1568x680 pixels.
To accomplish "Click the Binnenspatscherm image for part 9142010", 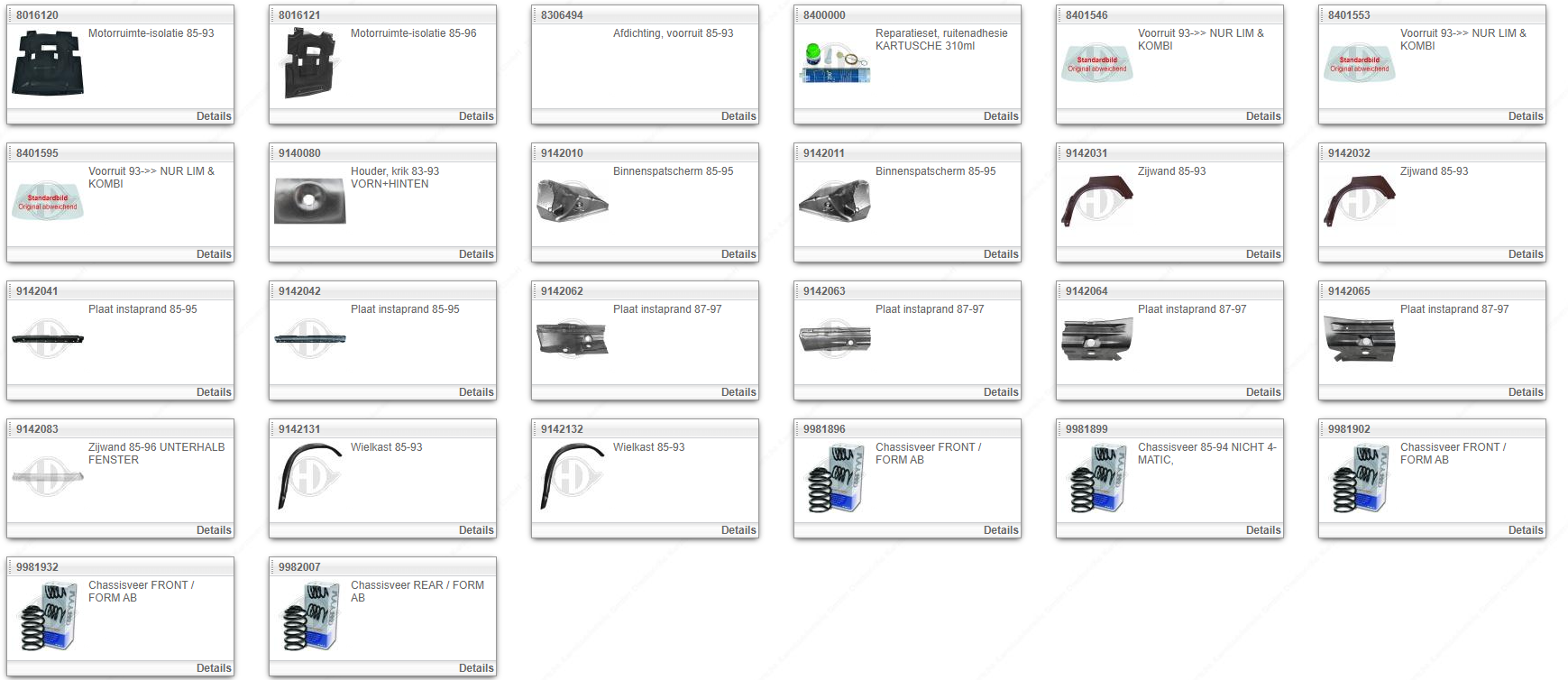I will click(573, 200).
